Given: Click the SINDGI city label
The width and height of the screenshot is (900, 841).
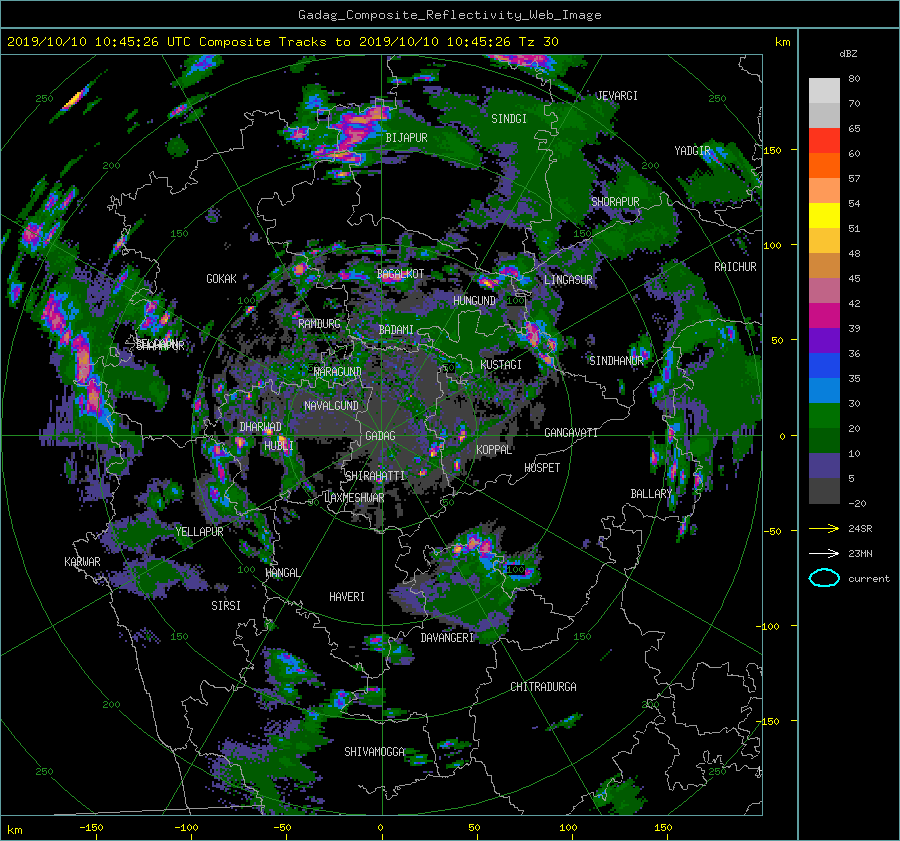Looking at the screenshot, I should pos(509,119).
